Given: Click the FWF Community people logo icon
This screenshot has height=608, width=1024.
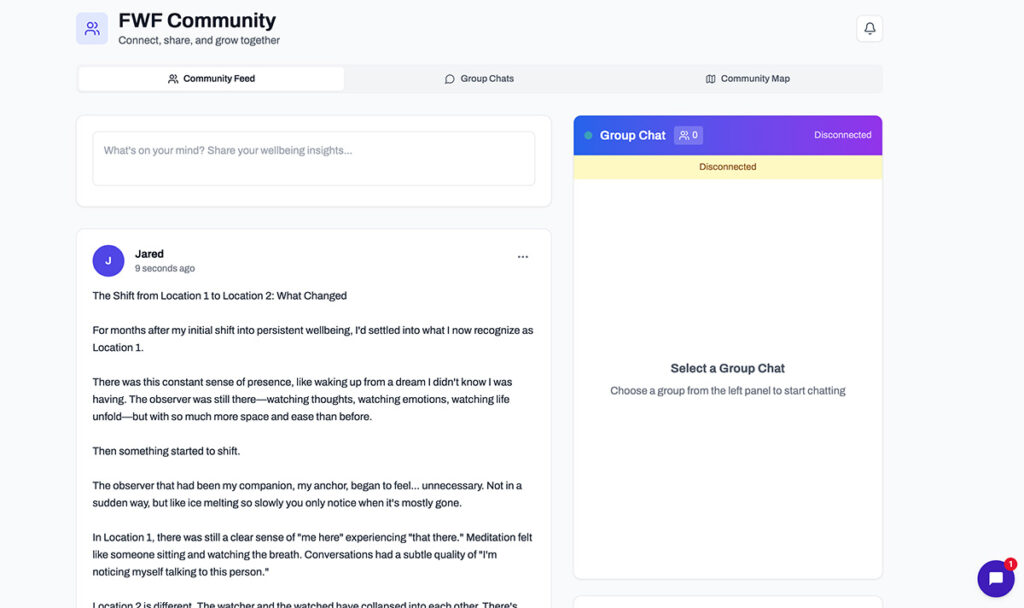Looking at the screenshot, I should pyautogui.click(x=92, y=29).
